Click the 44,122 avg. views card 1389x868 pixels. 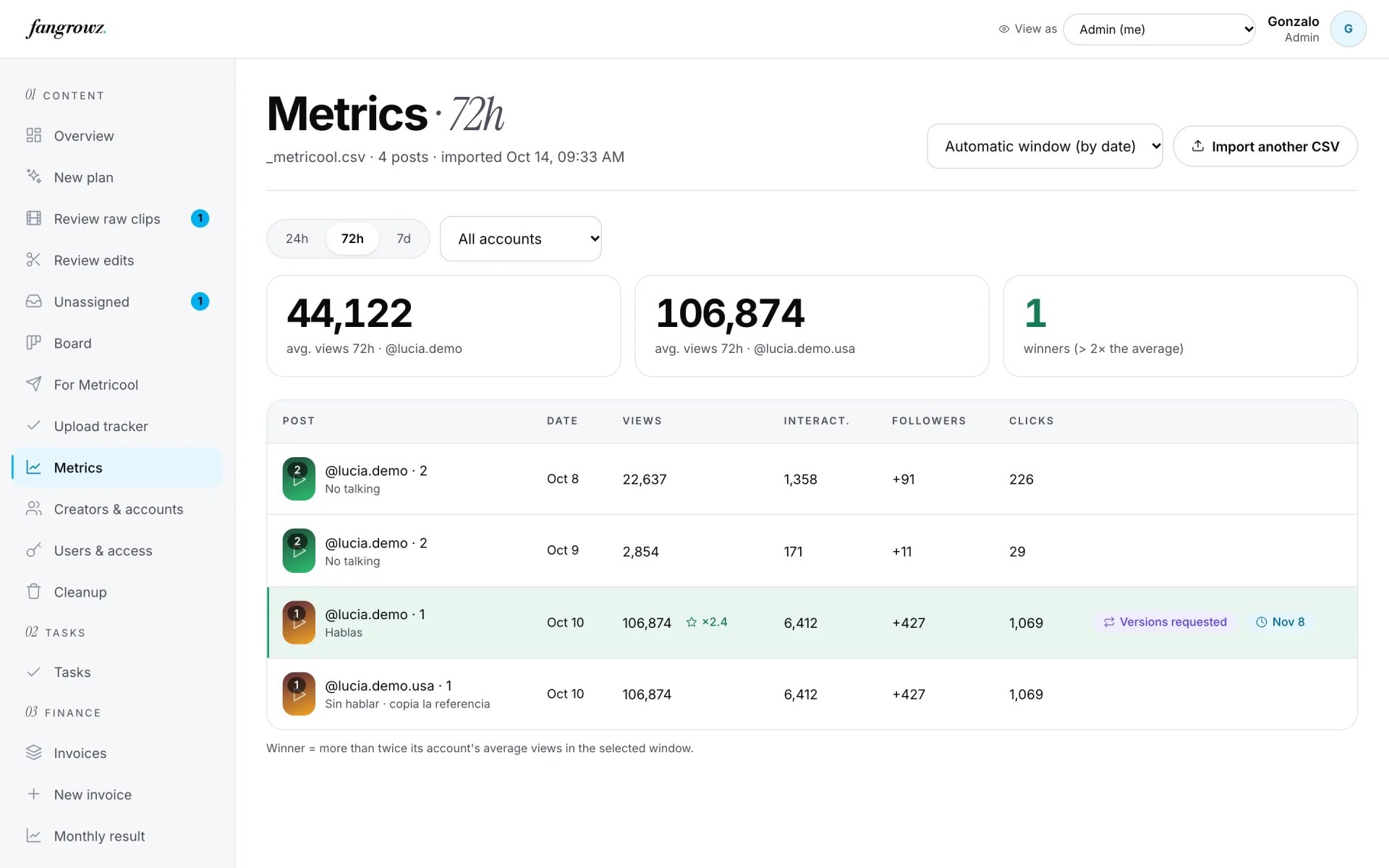(443, 325)
